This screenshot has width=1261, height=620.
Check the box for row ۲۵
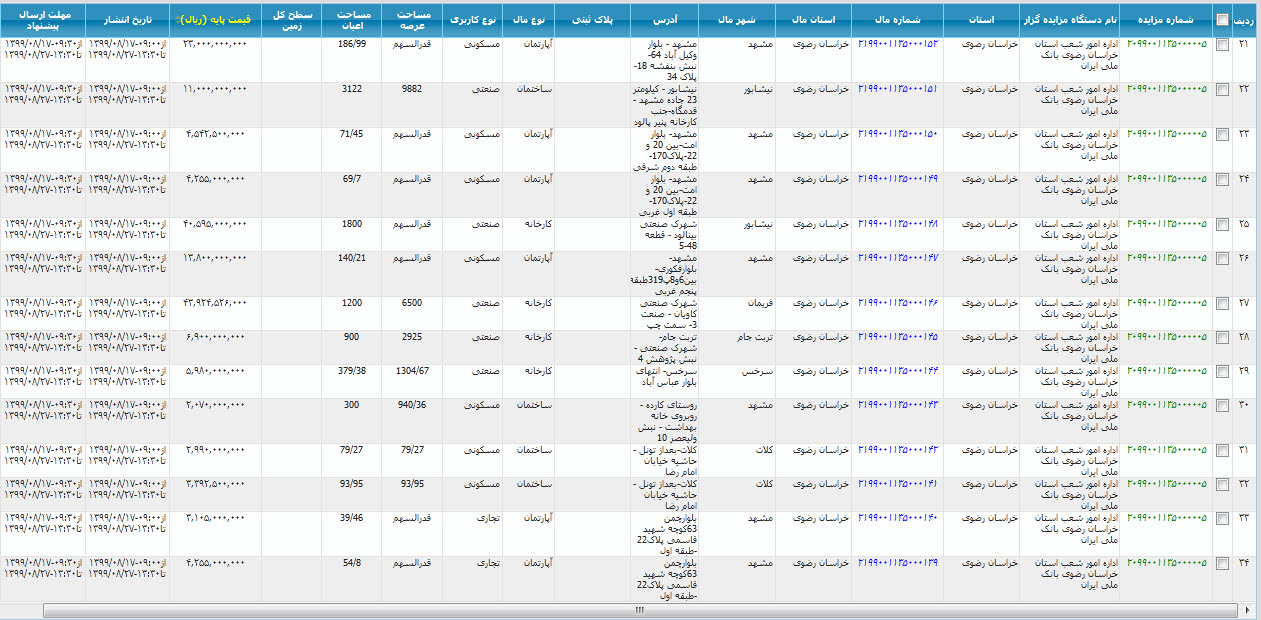point(1222,224)
